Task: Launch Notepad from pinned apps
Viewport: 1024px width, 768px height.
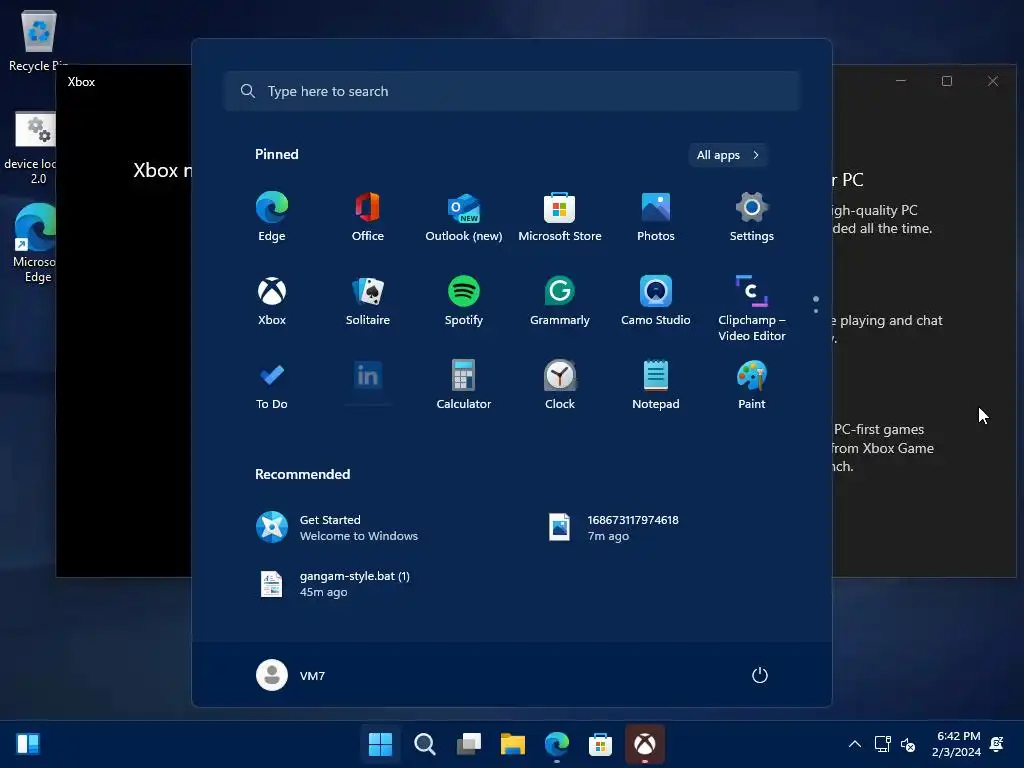Action: pos(656,385)
